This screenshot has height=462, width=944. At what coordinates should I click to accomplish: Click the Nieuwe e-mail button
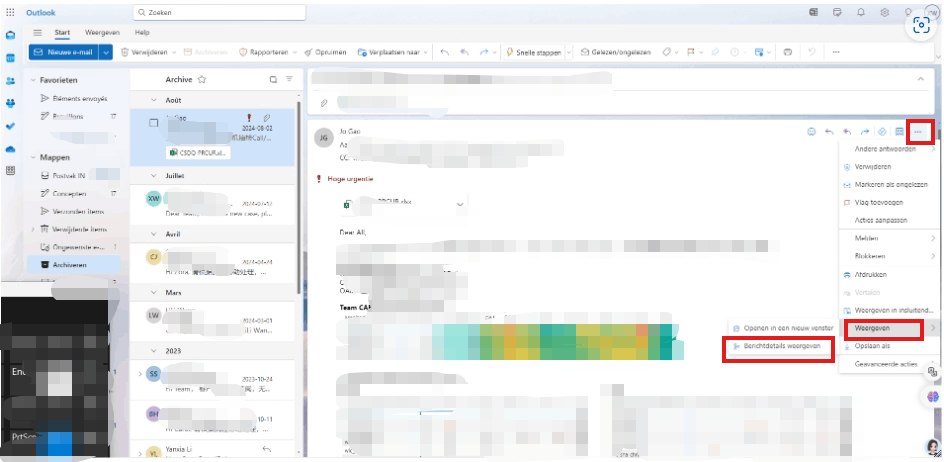coord(64,52)
